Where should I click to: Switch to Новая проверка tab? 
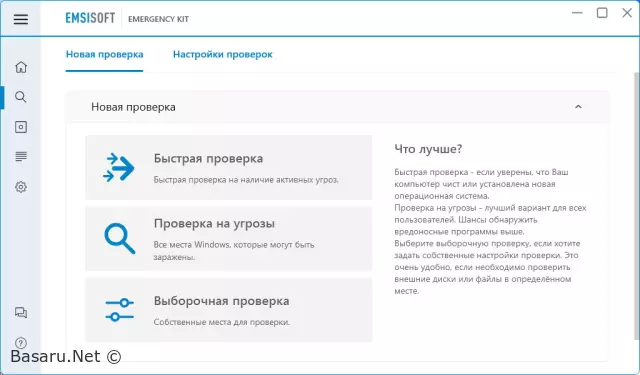click(104, 54)
